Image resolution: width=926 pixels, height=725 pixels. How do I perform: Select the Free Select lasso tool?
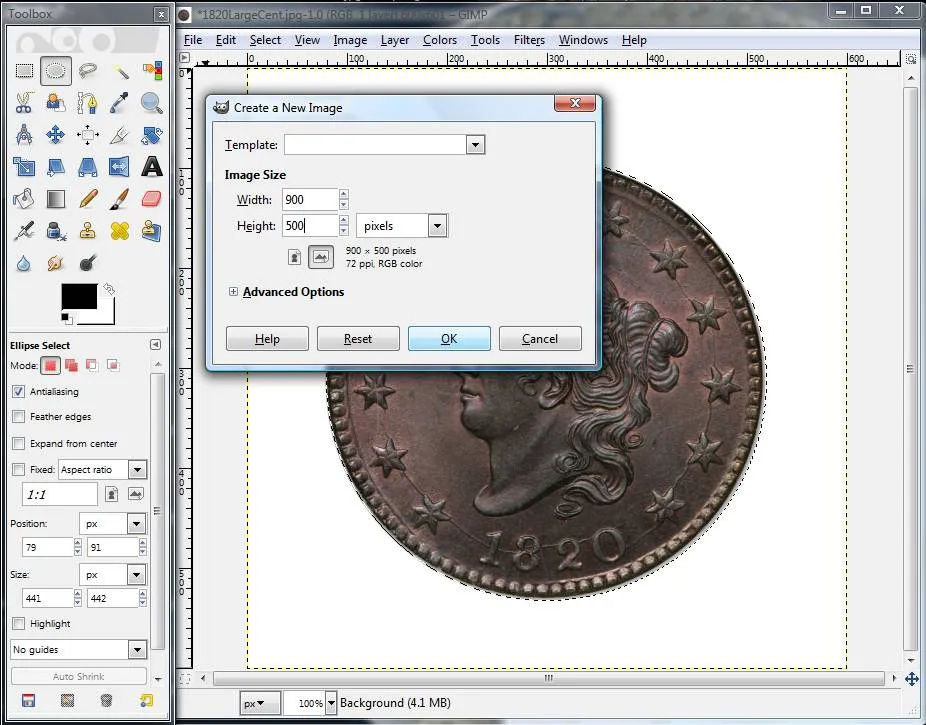click(x=88, y=71)
